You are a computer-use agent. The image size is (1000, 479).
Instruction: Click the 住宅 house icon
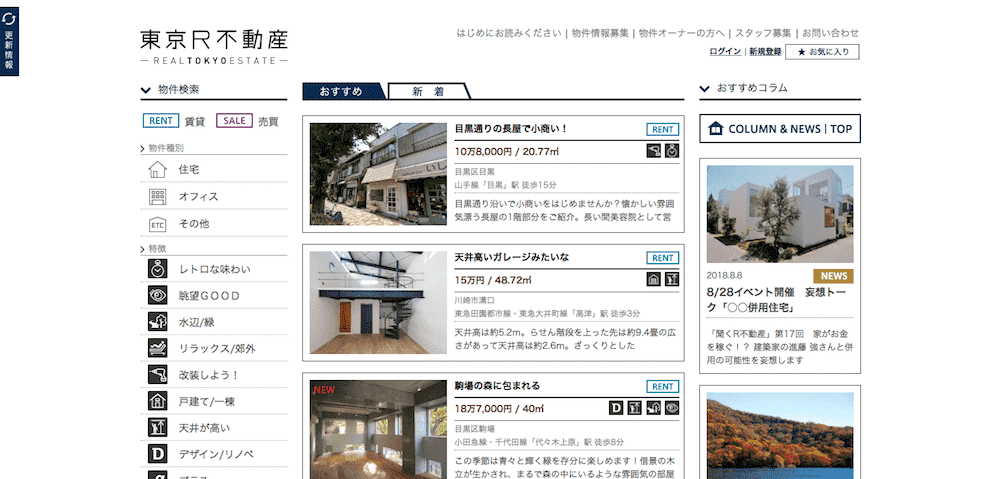[x=158, y=170]
